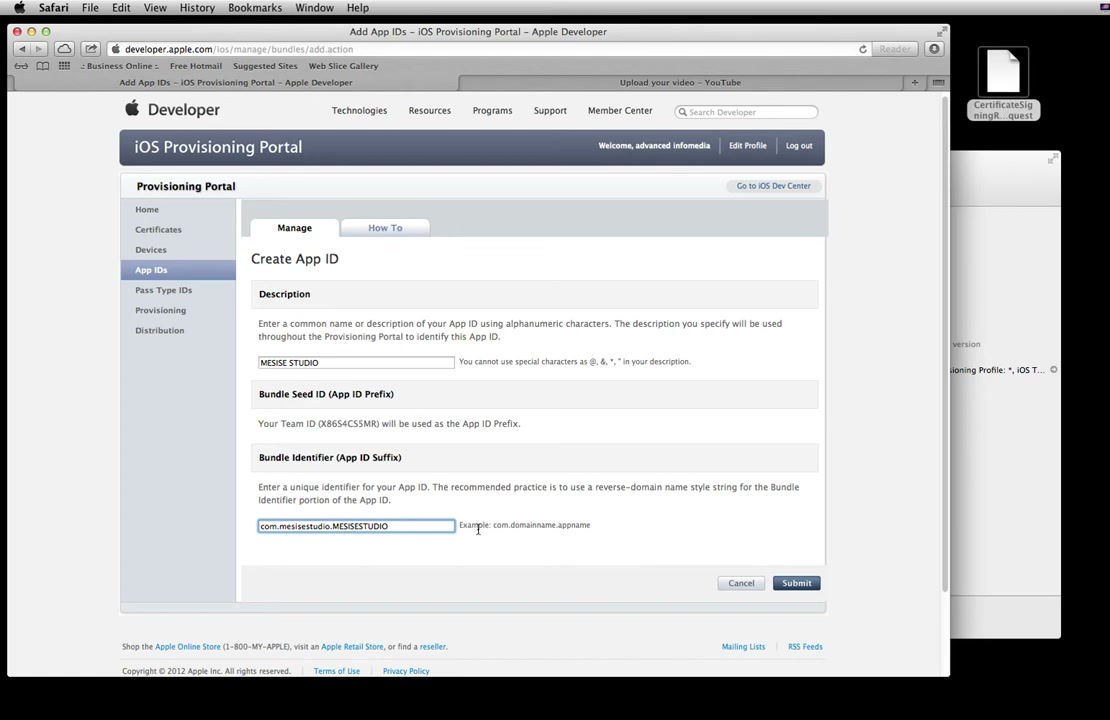Click the Description input field
The height and width of the screenshot is (720, 1110).
[x=356, y=362]
